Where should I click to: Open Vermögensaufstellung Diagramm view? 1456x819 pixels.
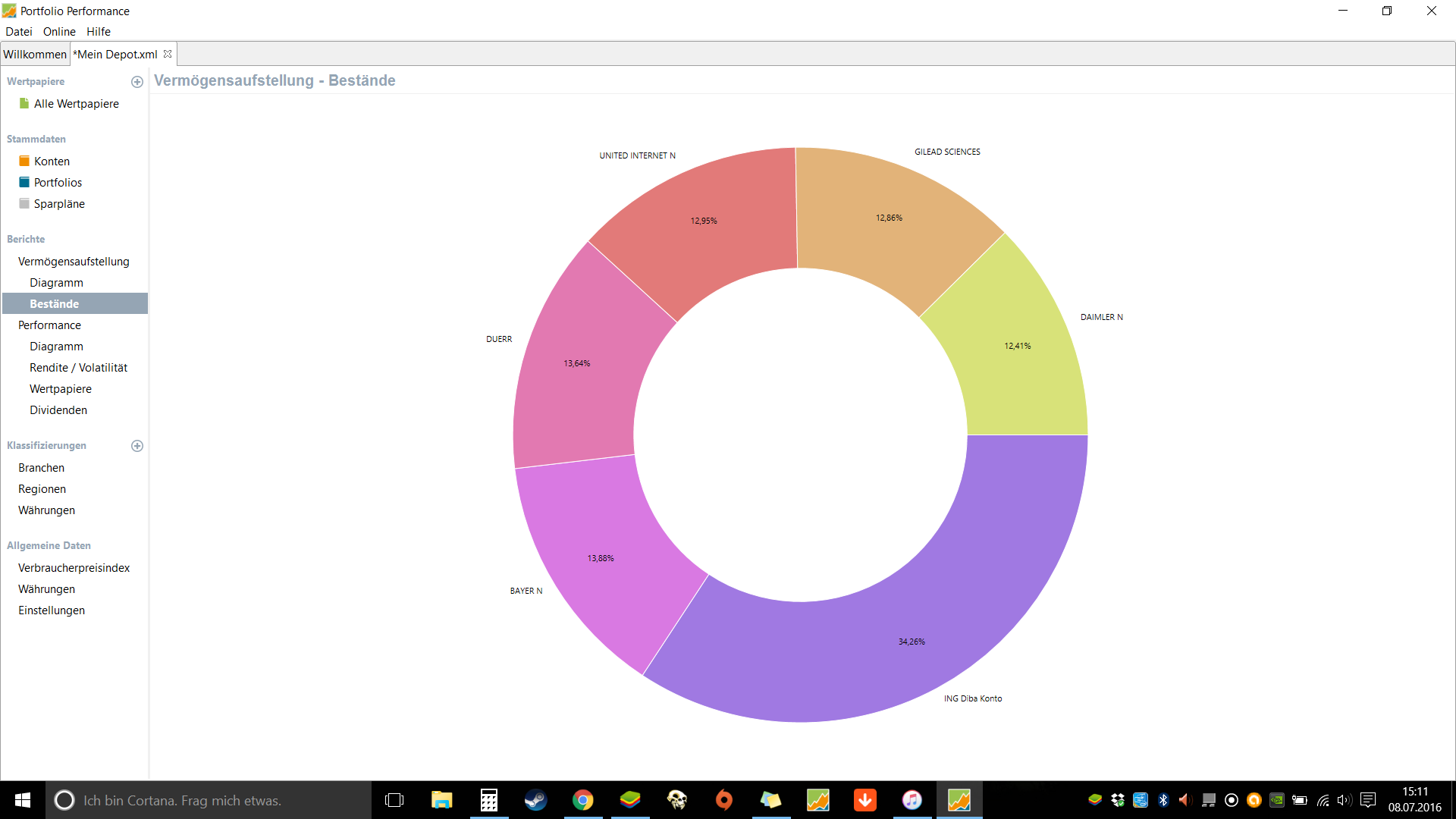56,283
